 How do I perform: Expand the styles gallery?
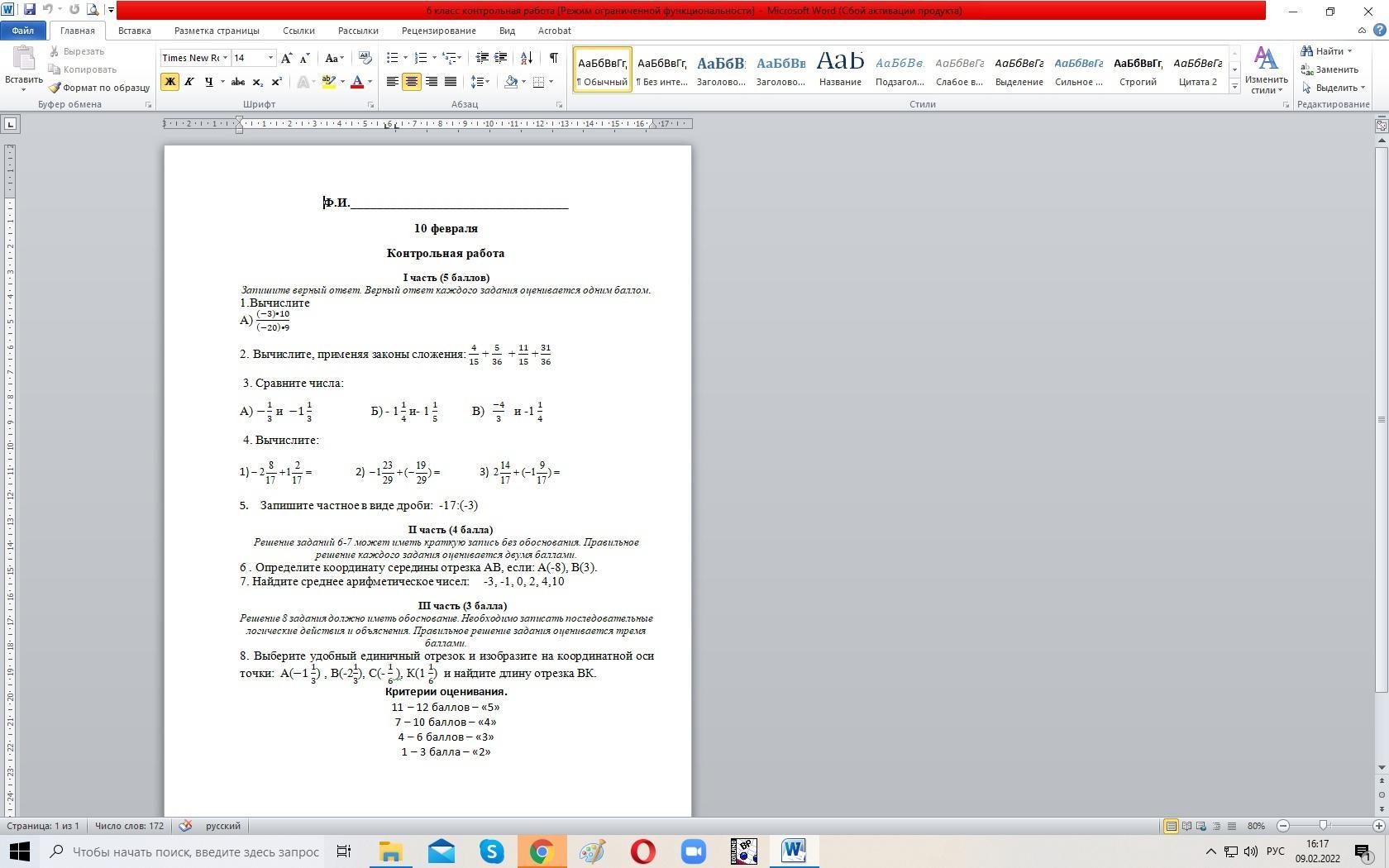point(1234,87)
